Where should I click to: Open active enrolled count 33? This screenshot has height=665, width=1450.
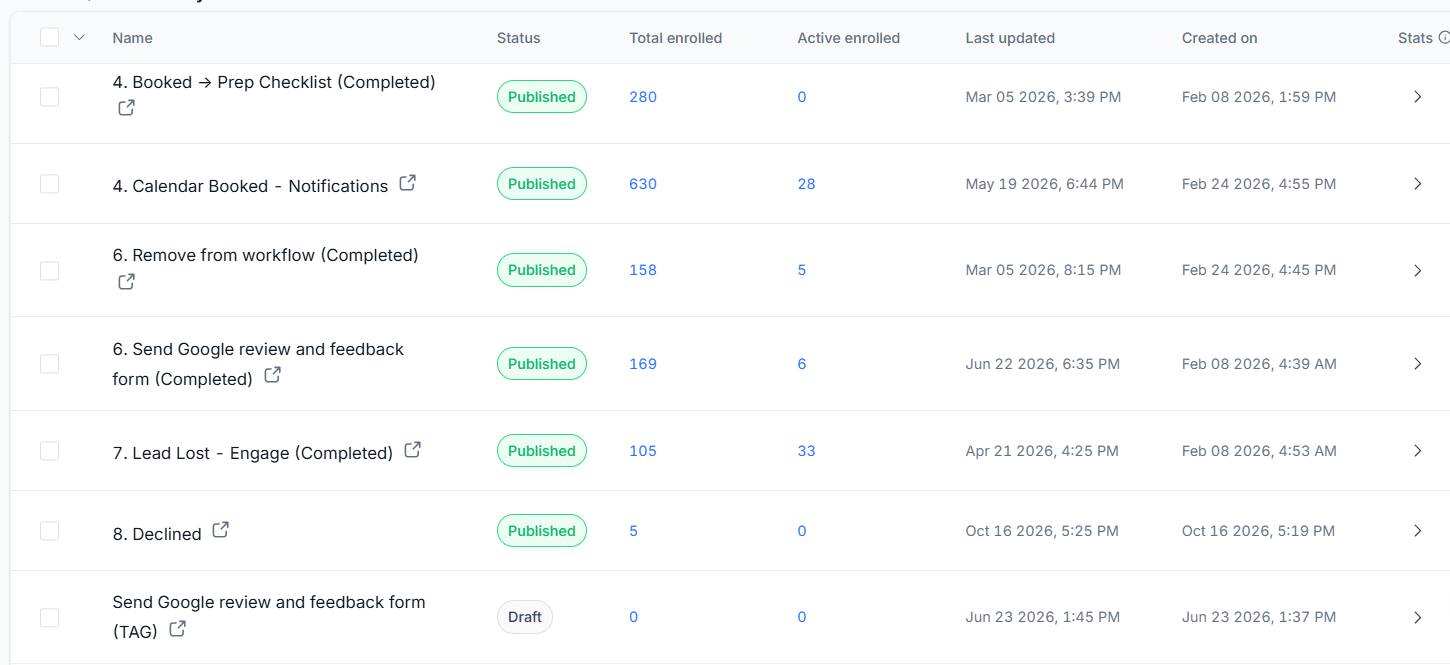806,451
